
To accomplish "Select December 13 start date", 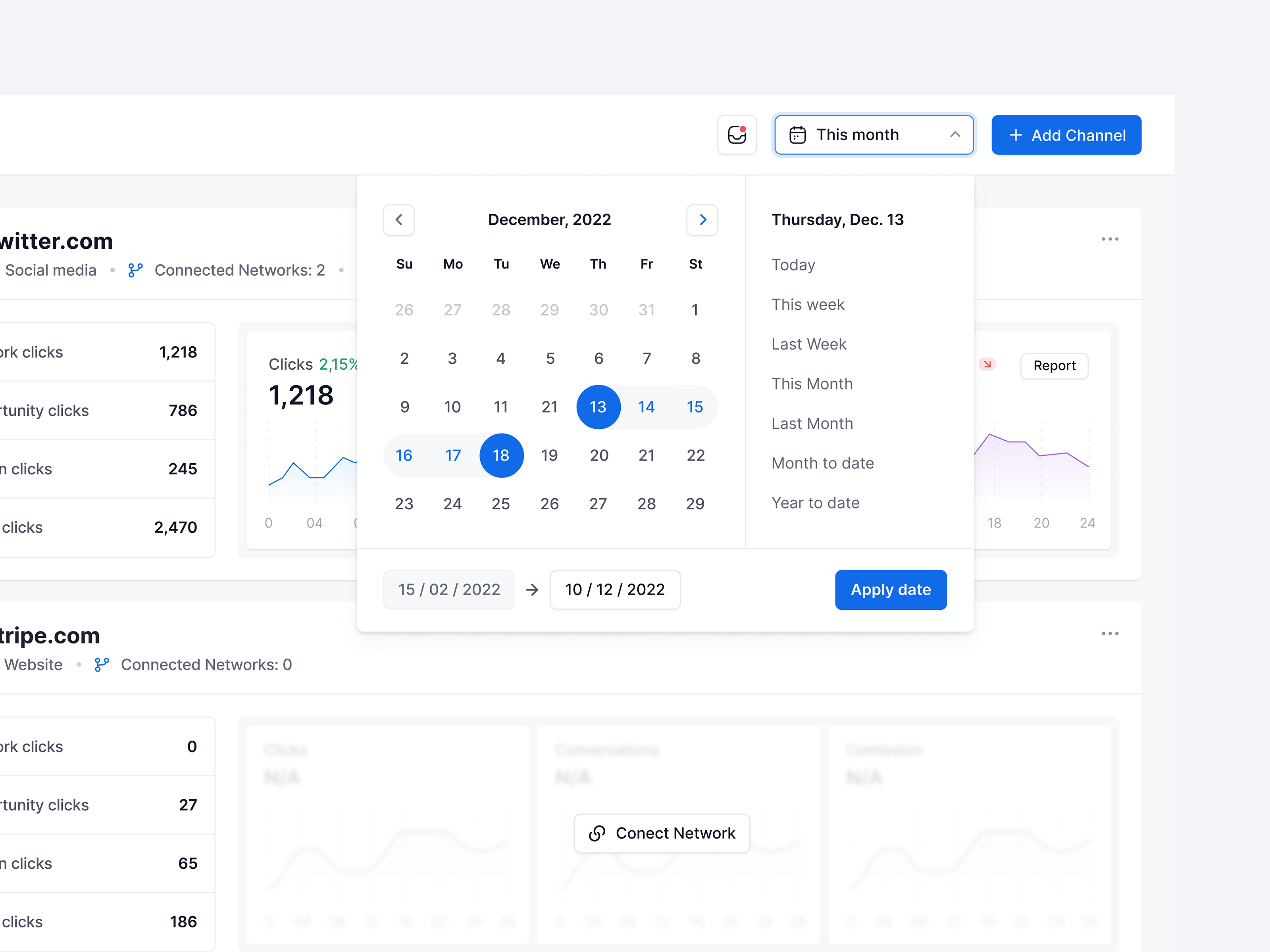I will [x=598, y=407].
